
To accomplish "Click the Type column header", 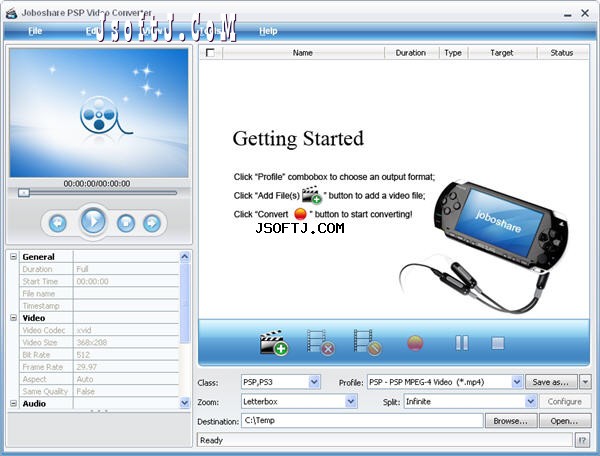I will 453,53.
